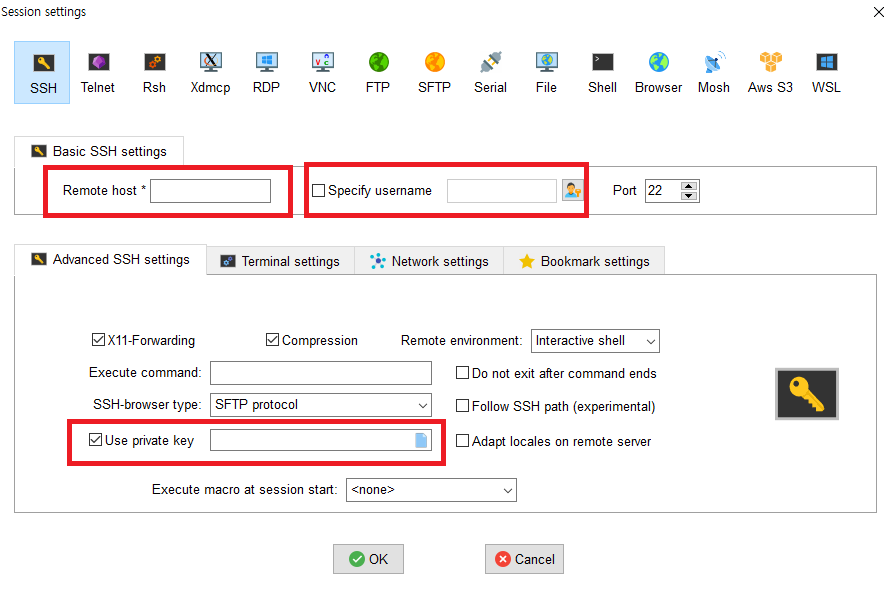This screenshot has height=600, width=890.
Task: Select the WSL session icon
Action: pyautogui.click(x=826, y=72)
